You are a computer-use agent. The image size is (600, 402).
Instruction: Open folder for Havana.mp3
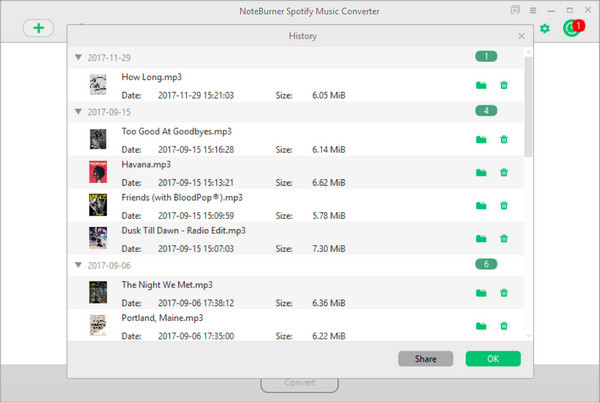click(x=481, y=173)
